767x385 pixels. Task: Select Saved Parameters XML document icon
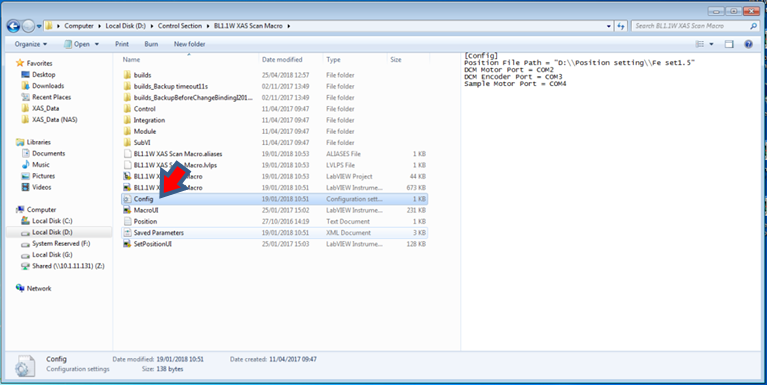tap(127, 232)
